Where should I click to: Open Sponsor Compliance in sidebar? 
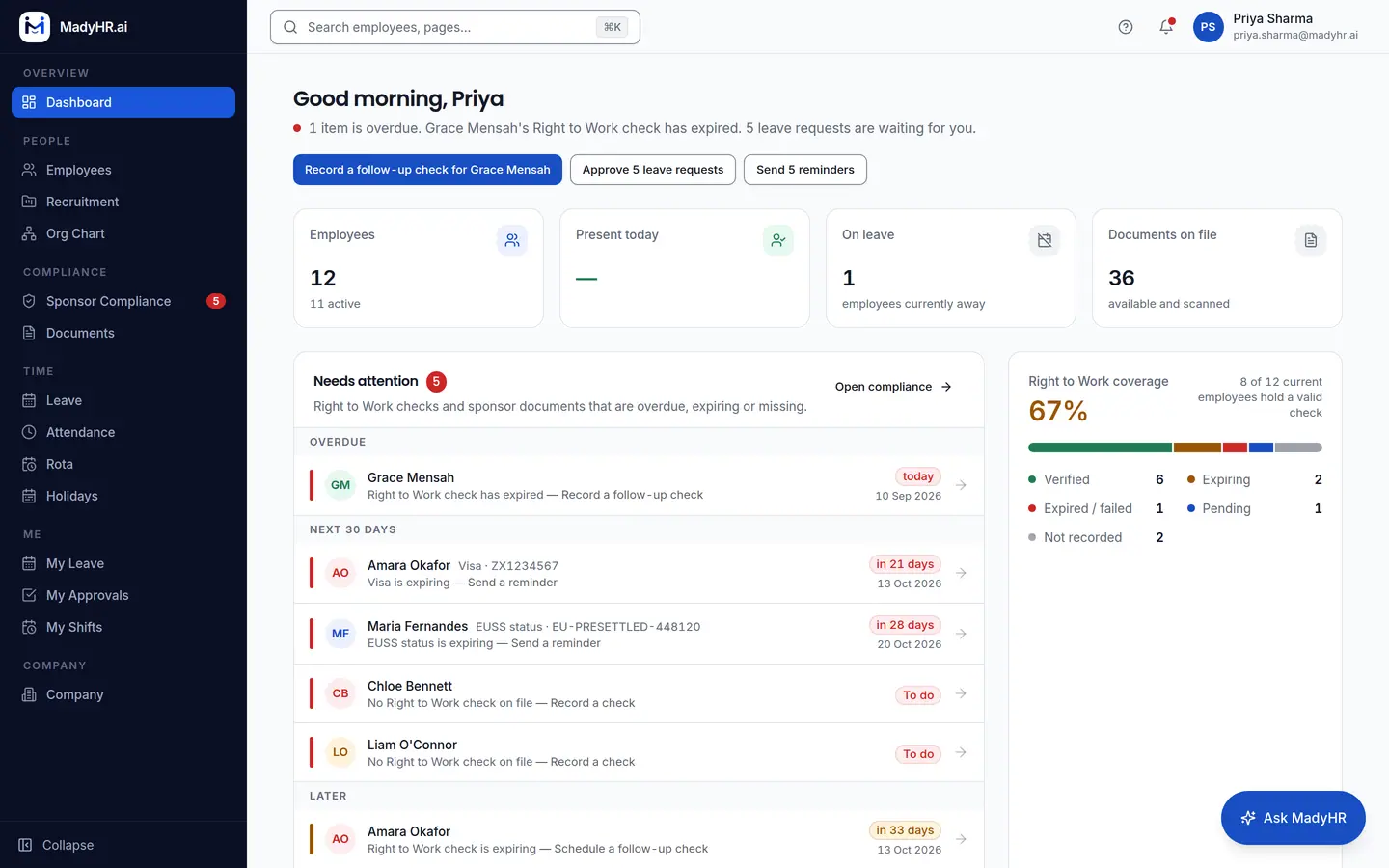click(x=123, y=301)
